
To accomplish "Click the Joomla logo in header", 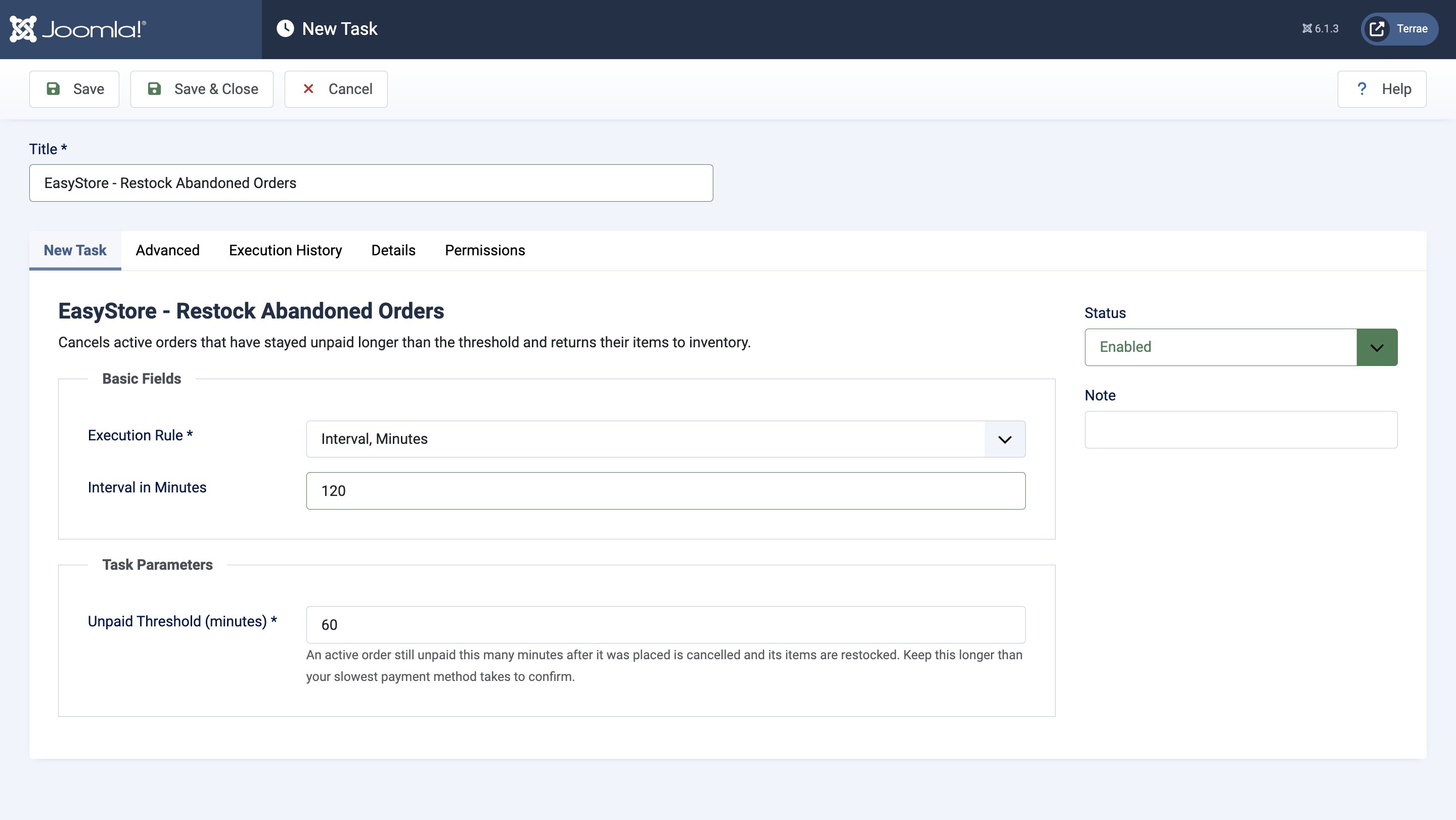I will (x=78, y=29).
